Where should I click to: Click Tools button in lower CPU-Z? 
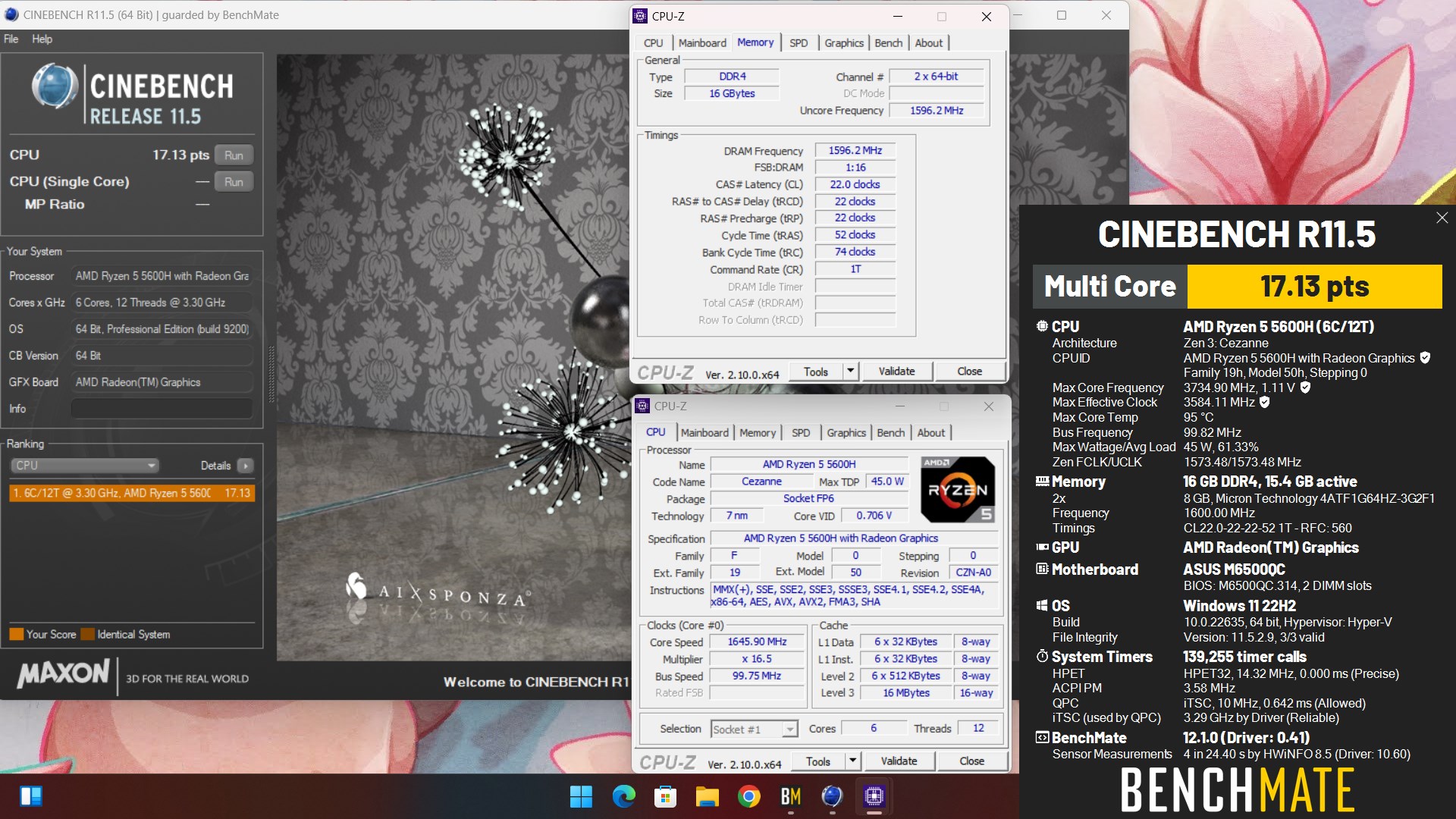pos(818,761)
